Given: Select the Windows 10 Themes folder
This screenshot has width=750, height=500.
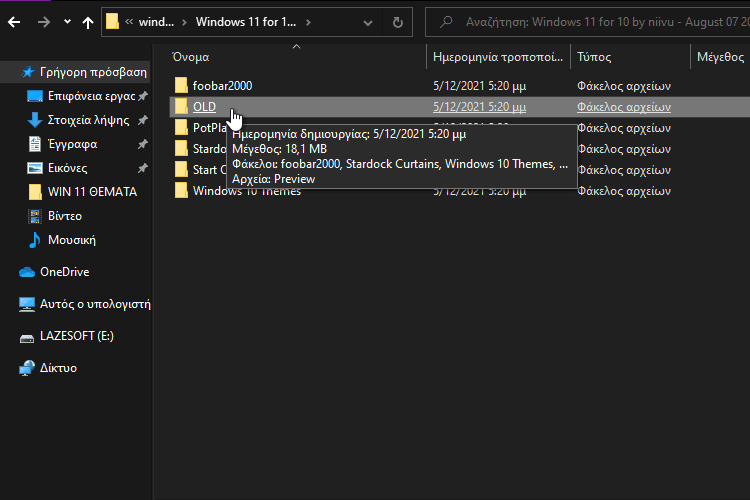Looking at the screenshot, I should point(247,191).
